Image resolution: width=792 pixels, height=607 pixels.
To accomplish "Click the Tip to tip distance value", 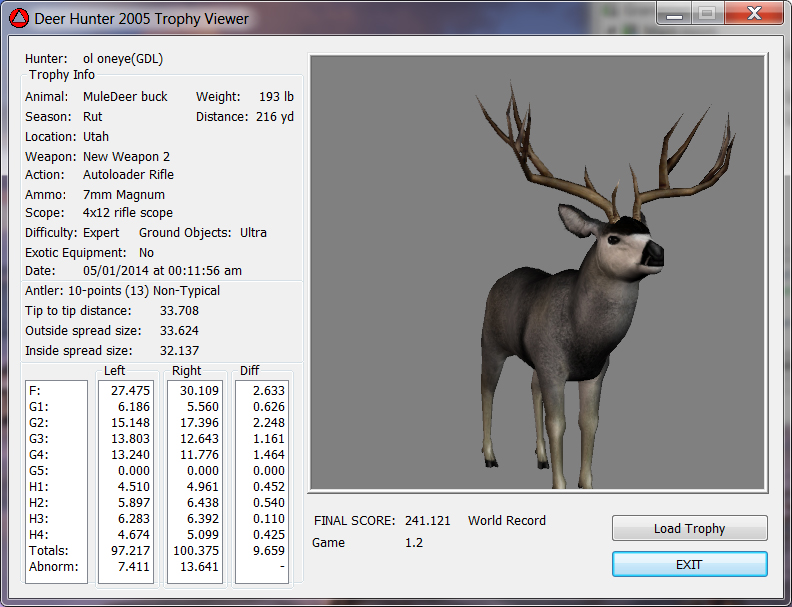I will tap(179, 311).
